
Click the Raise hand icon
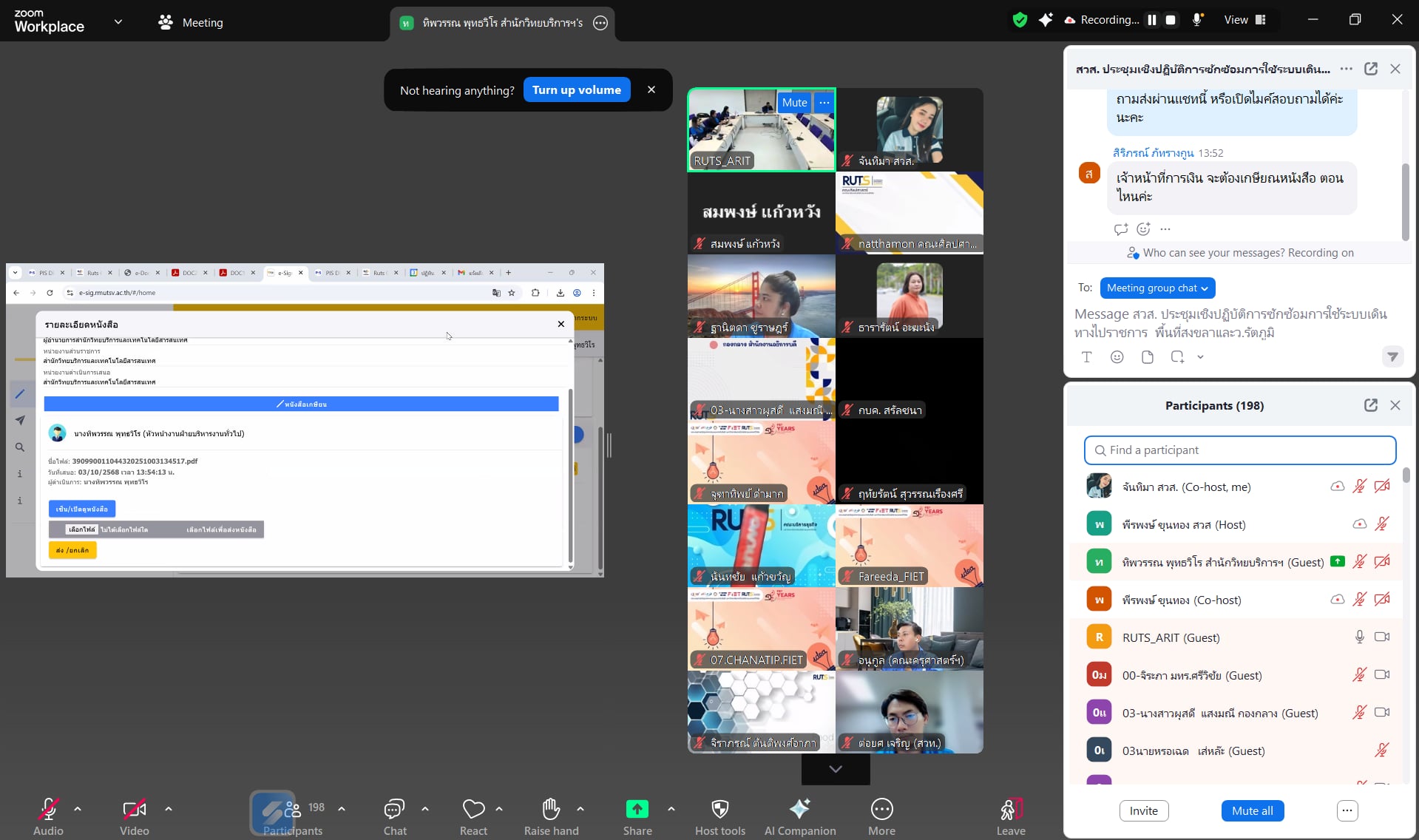pos(551,810)
